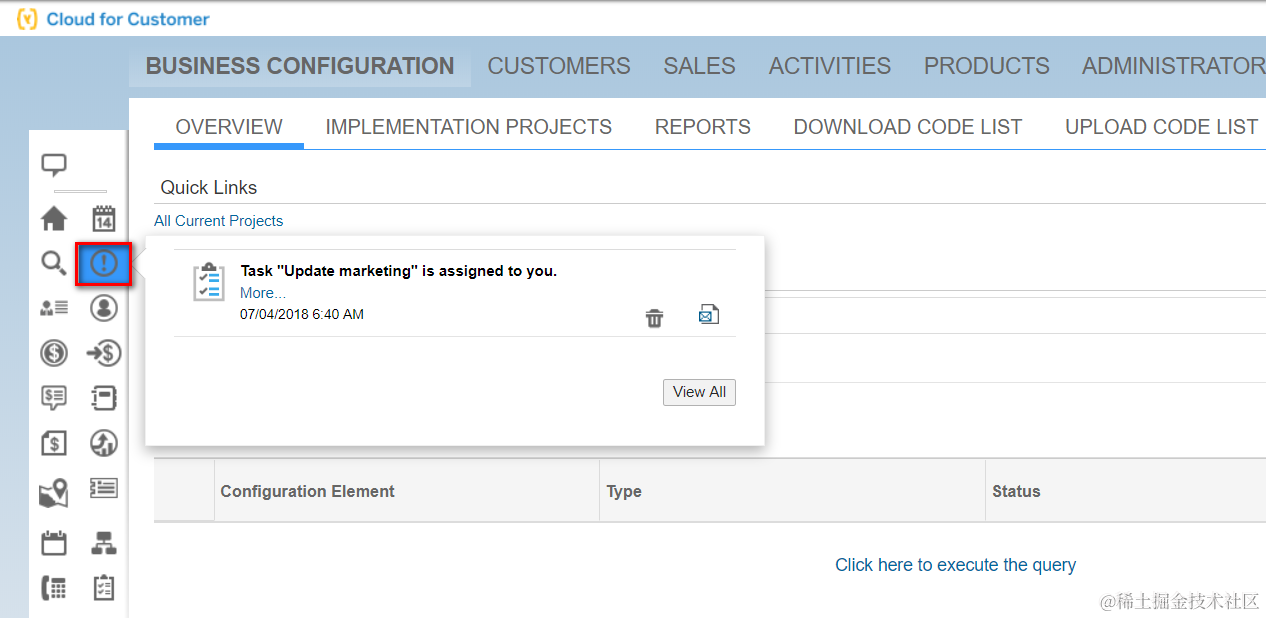Open the calendar icon showing 14
The image size is (1266, 618).
pyautogui.click(x=104, y=218)
